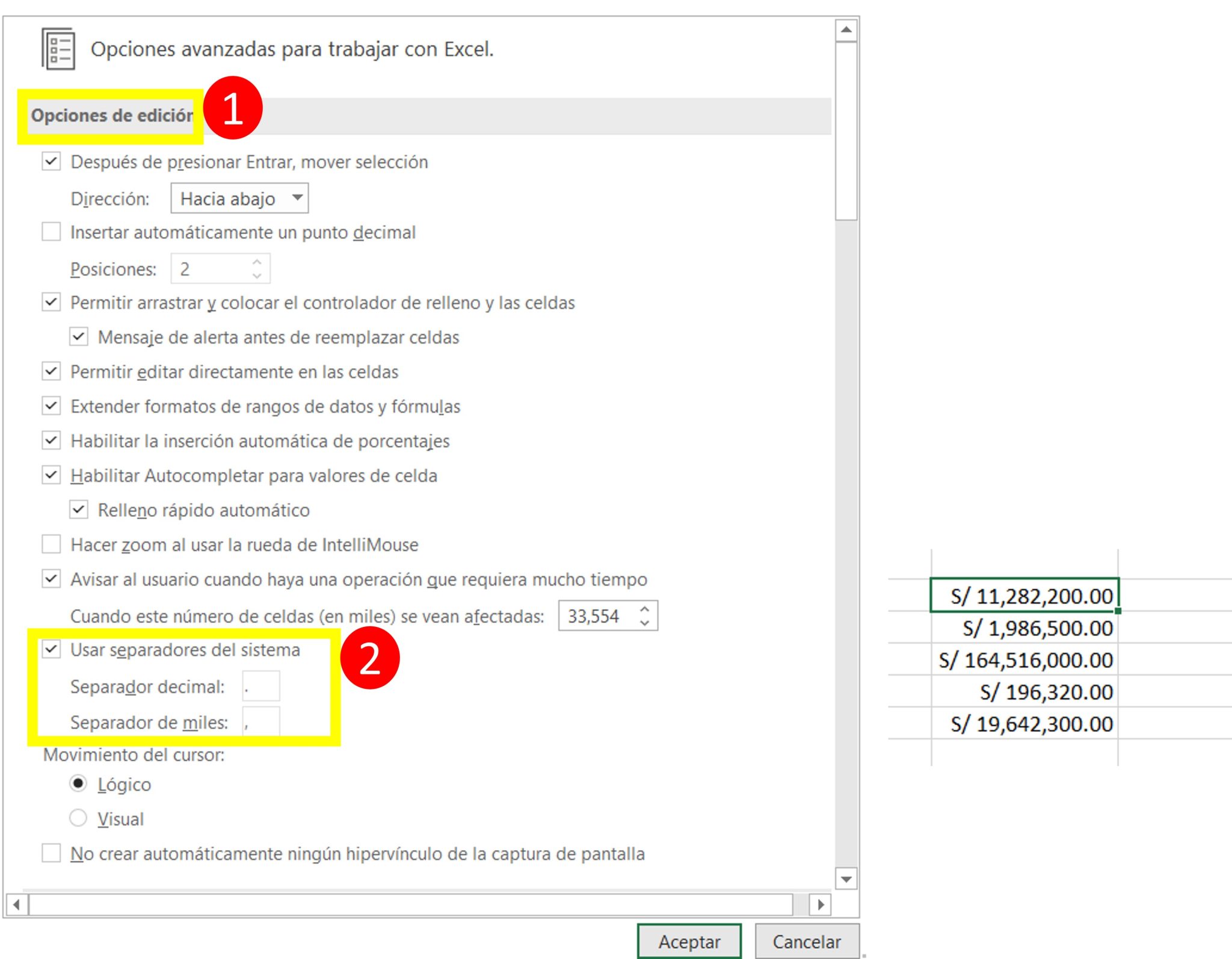
Task: Enable 'Hacer zoom al usar la rueda de IntelliMouse'
Action: click(51, 544)
